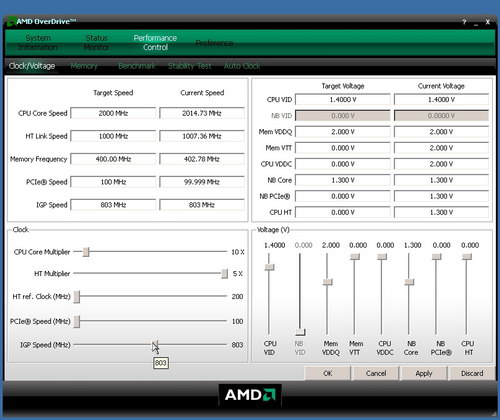Click the AMD logo at the bottom
This screenshot has height=420, width=500.
pyautogui.click(x=250, y=395)
